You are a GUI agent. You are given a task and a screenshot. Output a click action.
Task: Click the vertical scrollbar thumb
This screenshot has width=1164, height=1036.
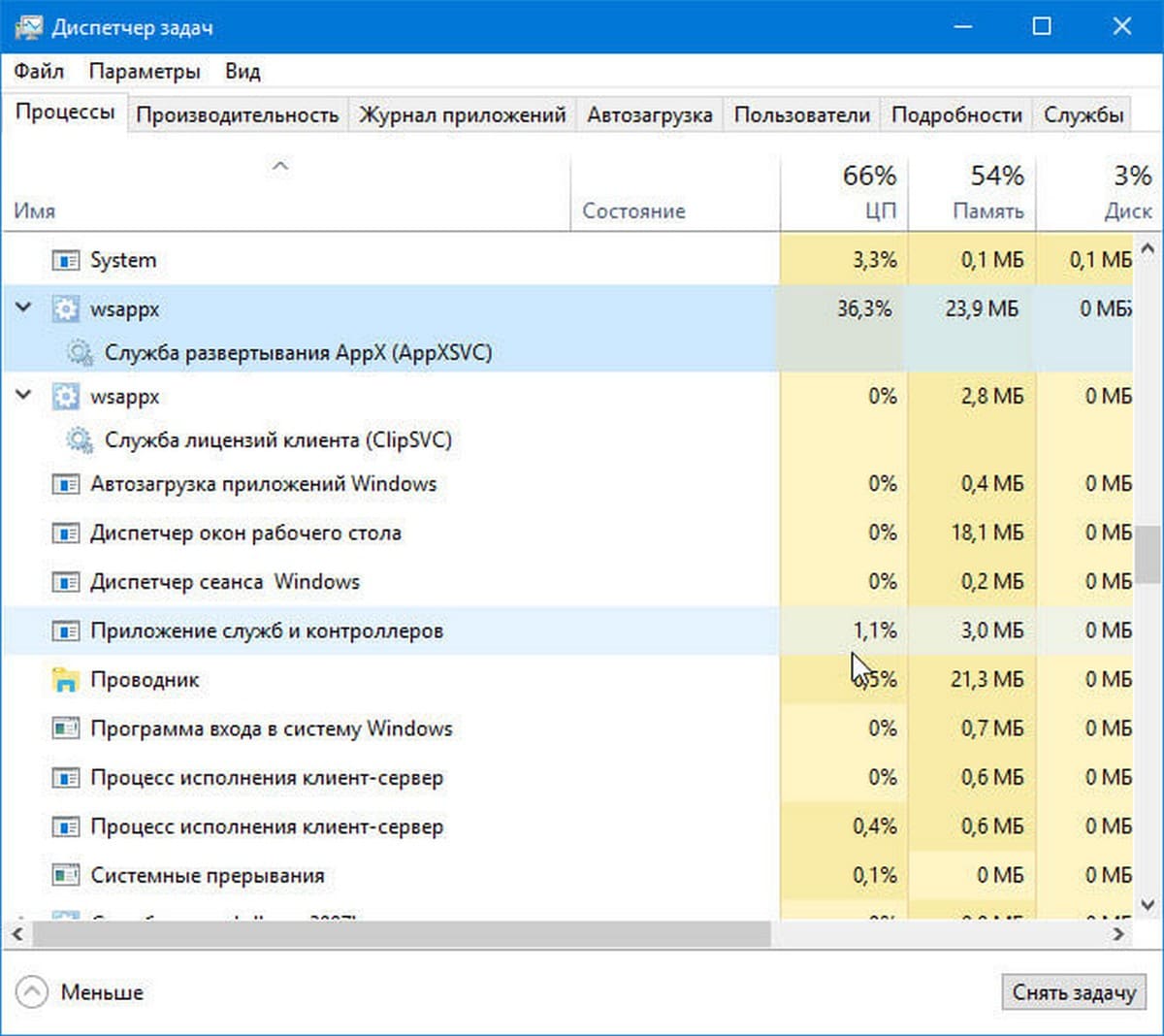click(1148, 555)
